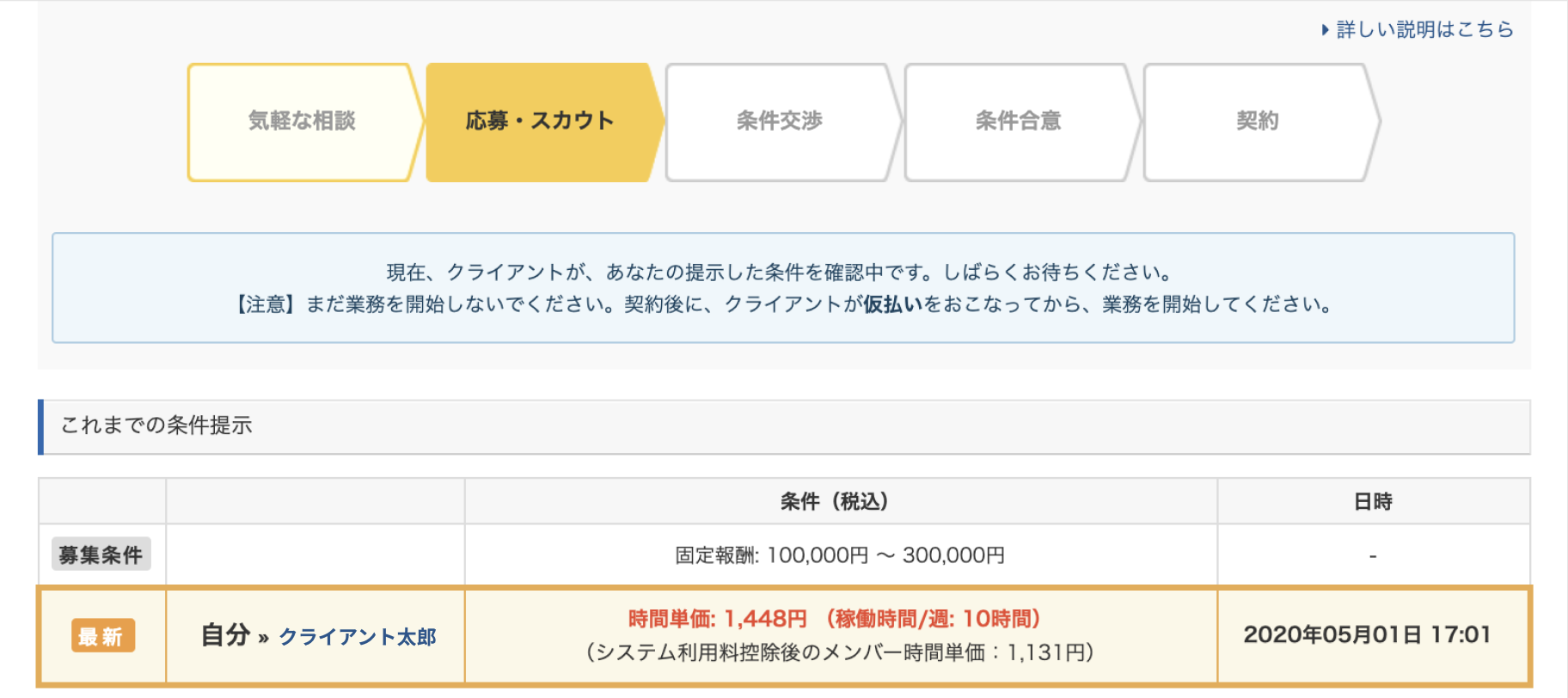Open the クライアント太郎 profile link

358,637
